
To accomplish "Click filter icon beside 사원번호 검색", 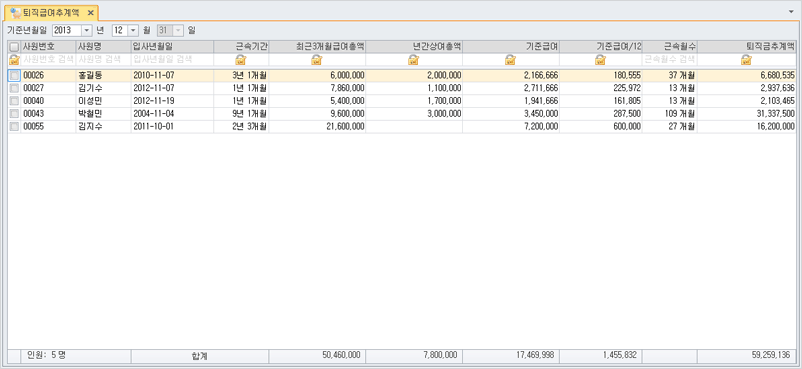I will (x=14, y=59).
